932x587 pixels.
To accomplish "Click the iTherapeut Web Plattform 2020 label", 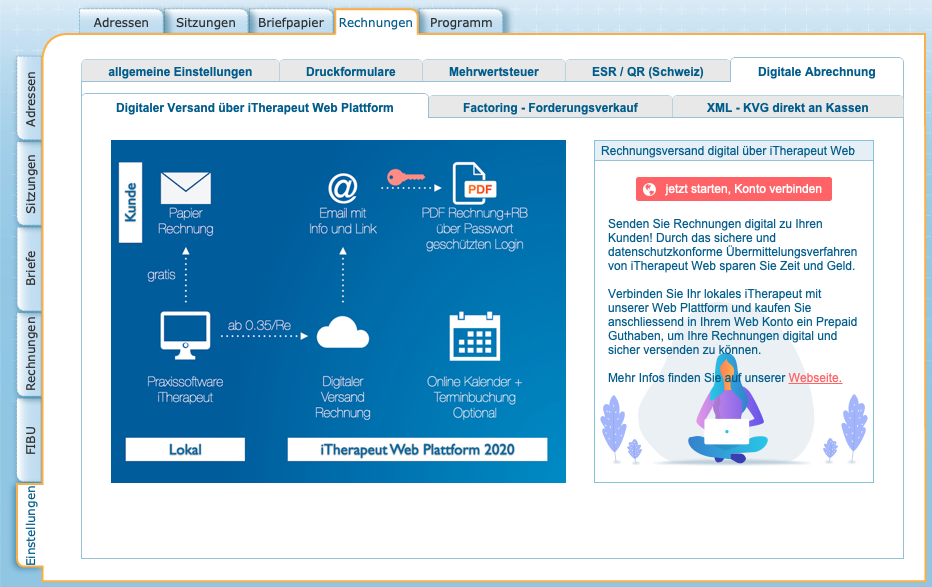I will 417,449.
